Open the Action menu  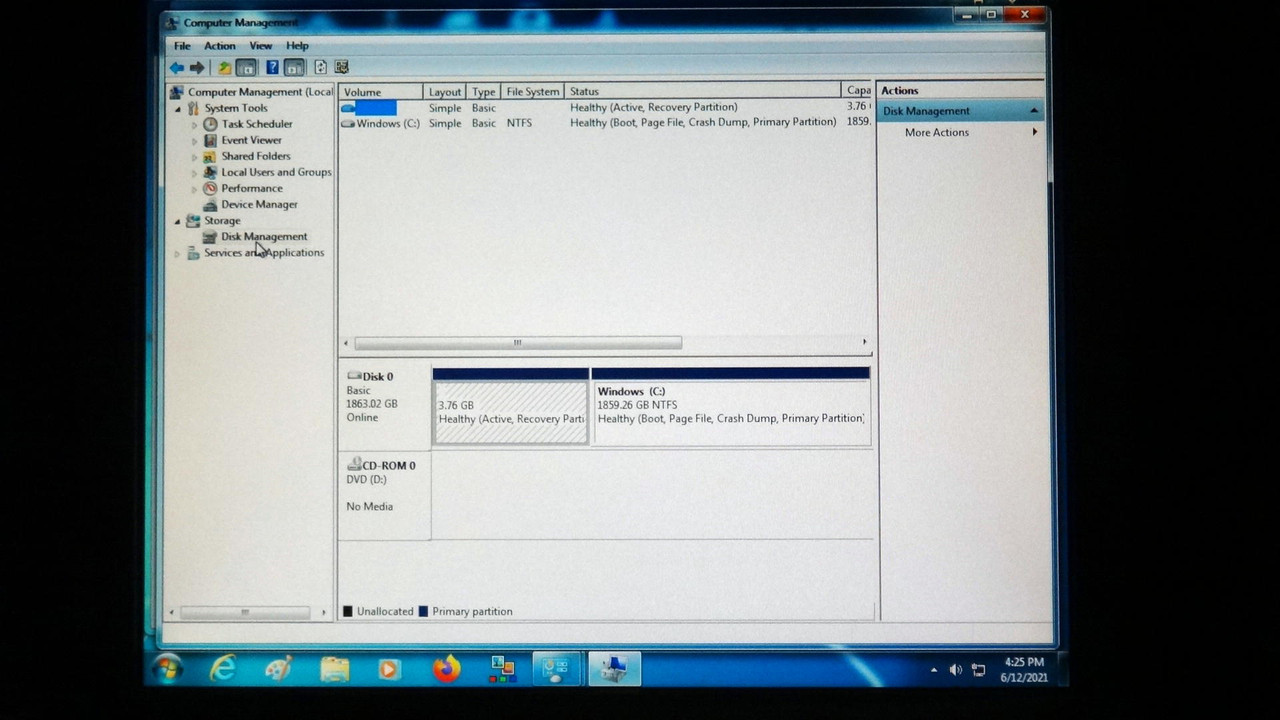coord(220,46)
